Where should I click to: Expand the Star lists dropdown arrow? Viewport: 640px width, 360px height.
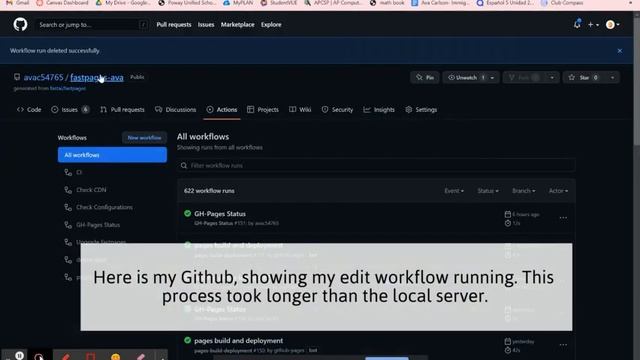tap(612, 78)
